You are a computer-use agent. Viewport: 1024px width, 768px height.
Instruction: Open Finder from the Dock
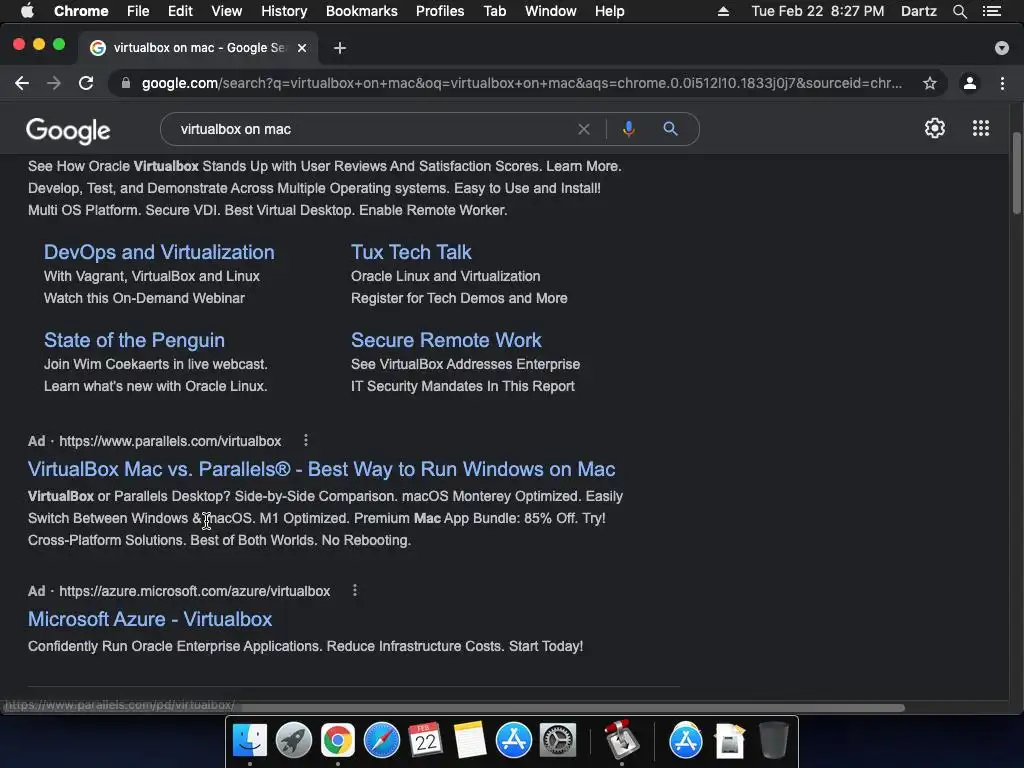(x=249, y=740)
